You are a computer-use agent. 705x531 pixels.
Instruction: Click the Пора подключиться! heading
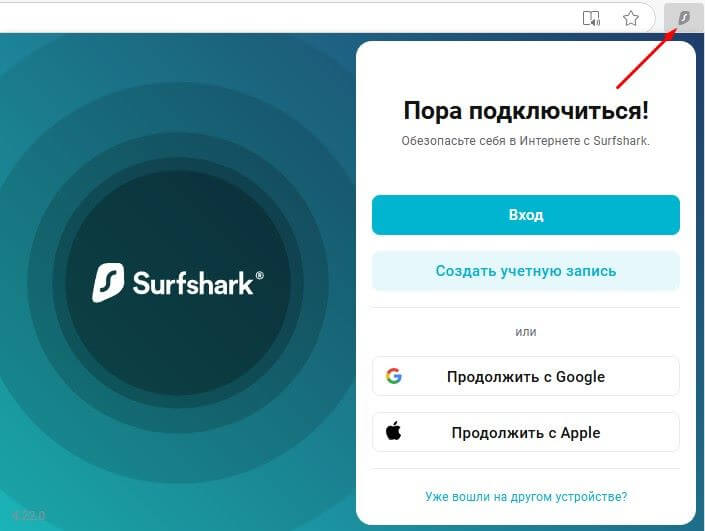coord(526,111)
